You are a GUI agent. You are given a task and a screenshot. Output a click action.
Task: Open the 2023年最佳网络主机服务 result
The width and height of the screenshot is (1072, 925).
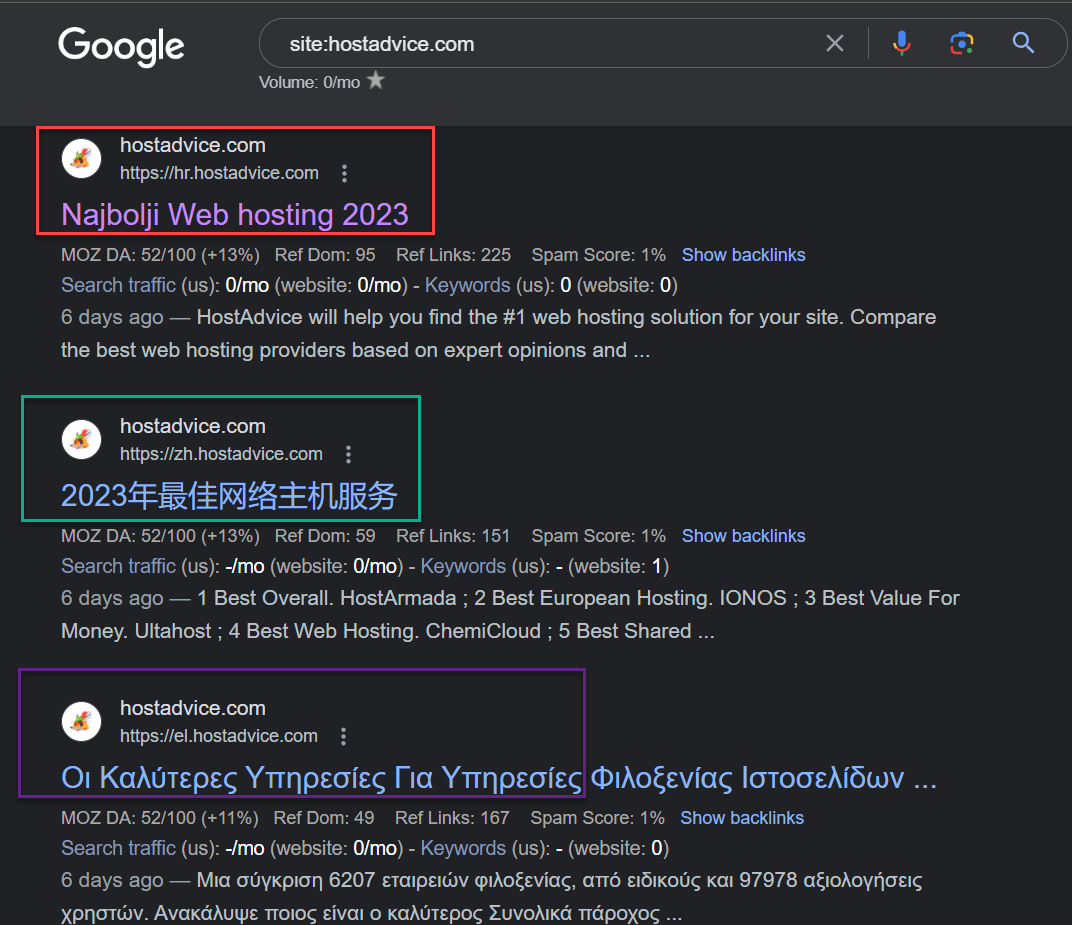(x=229, y=496)
